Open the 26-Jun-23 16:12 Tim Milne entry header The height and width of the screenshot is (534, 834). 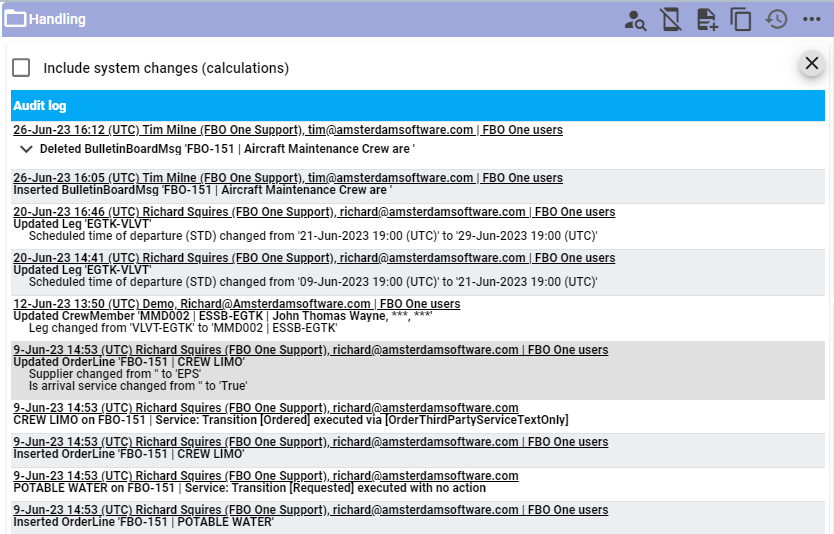(288, 130)
